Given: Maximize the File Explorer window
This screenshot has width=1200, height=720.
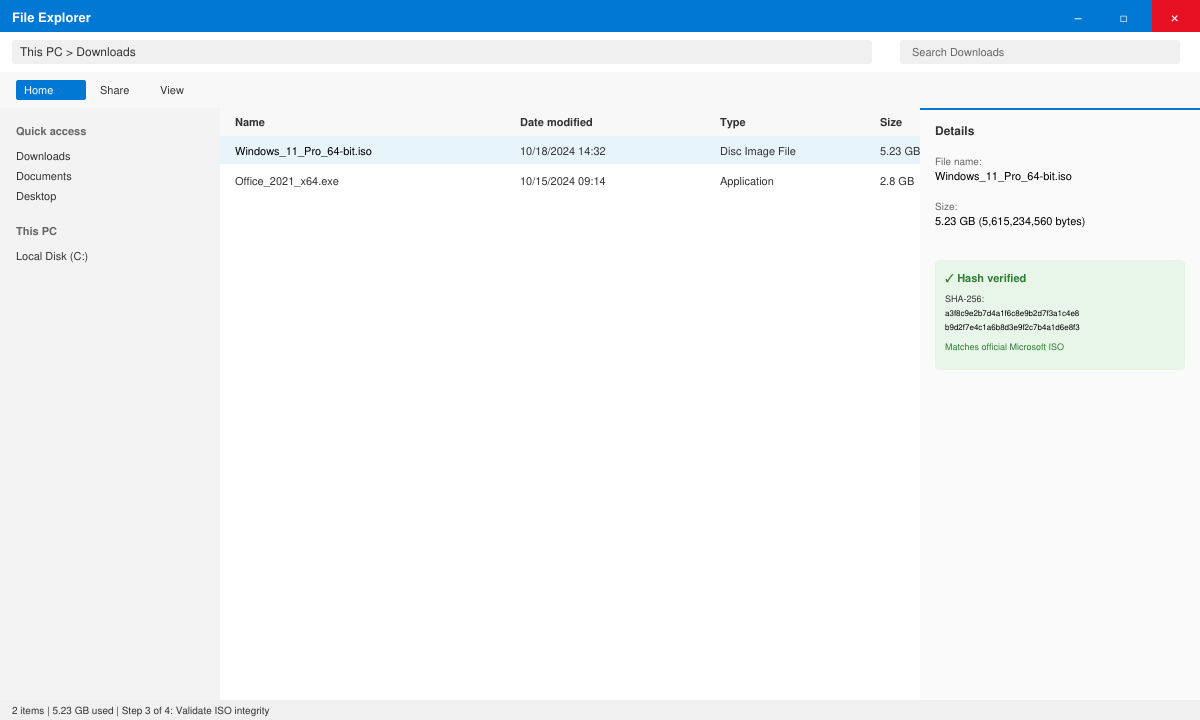Looking at the screenshot, I should click(1123, 17).
